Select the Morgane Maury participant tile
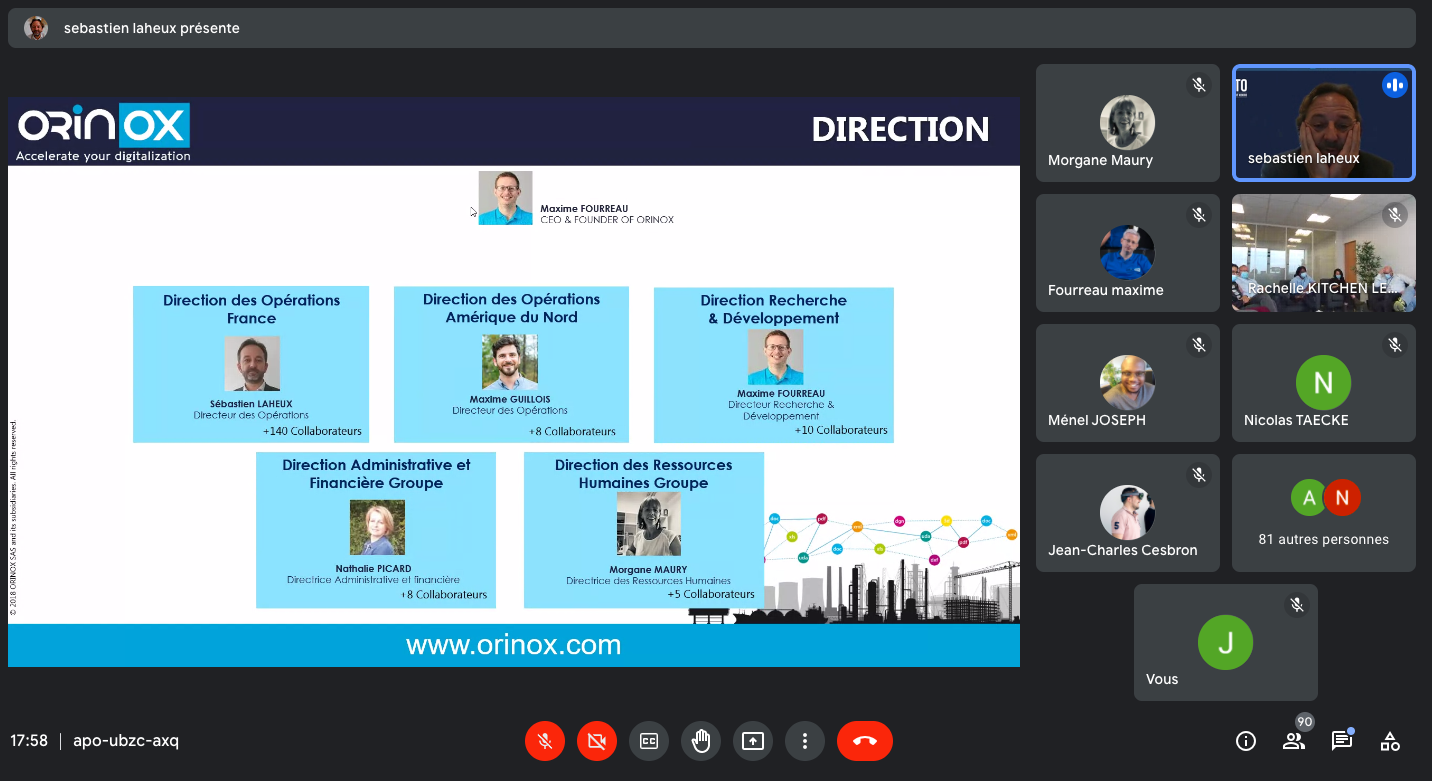The height and width of the screenshot is (781, 1432). [x=1128, y=123]
